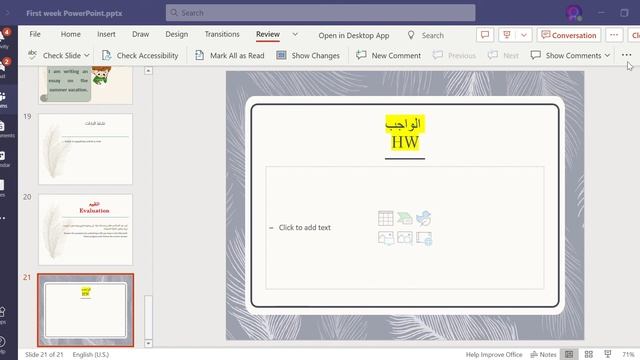Click Open in Desktop App

point(353,36)
